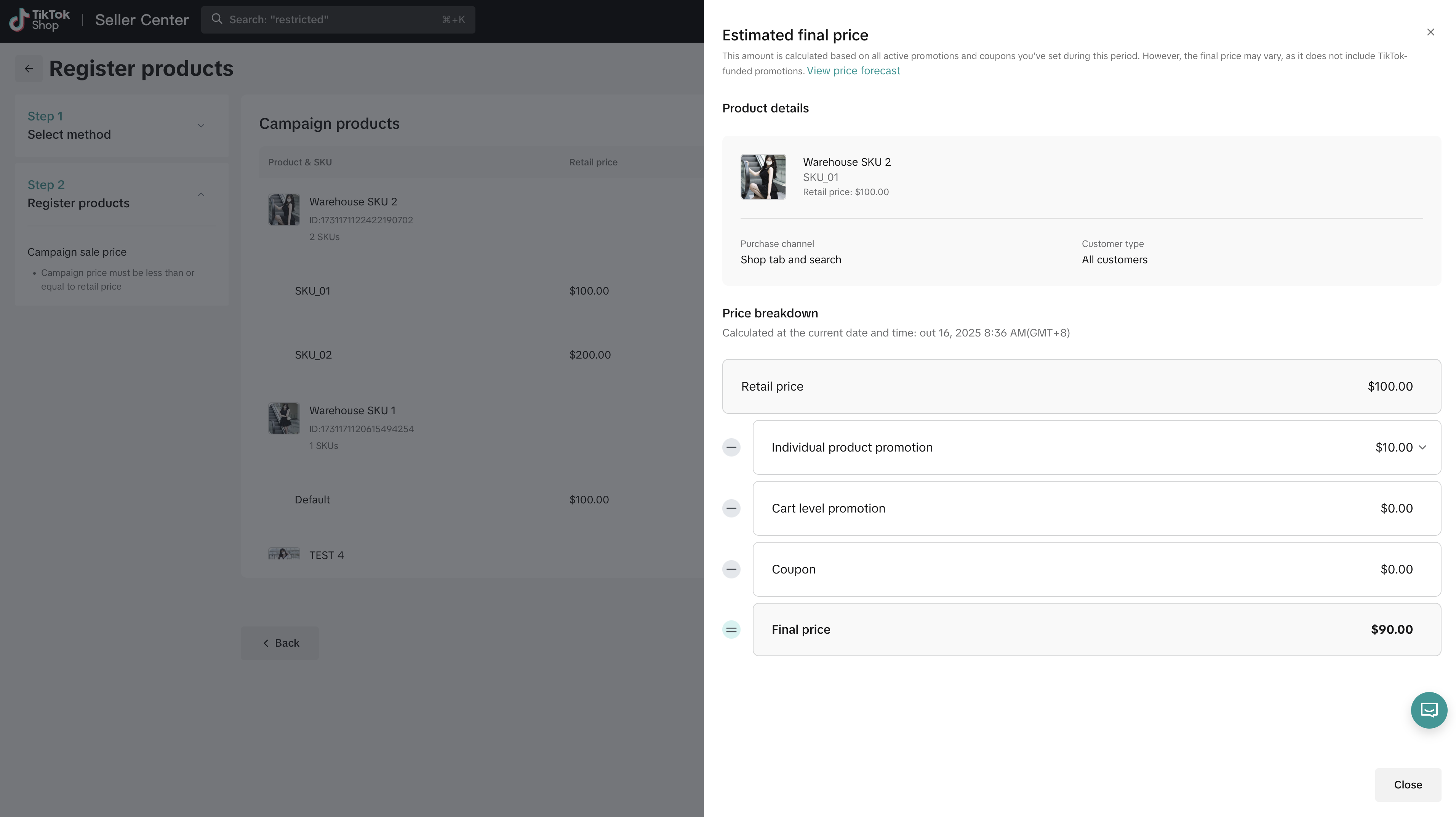Expand Step 1 Select method section
This screenshot has width=1456, height=817.
coord(201,125)
